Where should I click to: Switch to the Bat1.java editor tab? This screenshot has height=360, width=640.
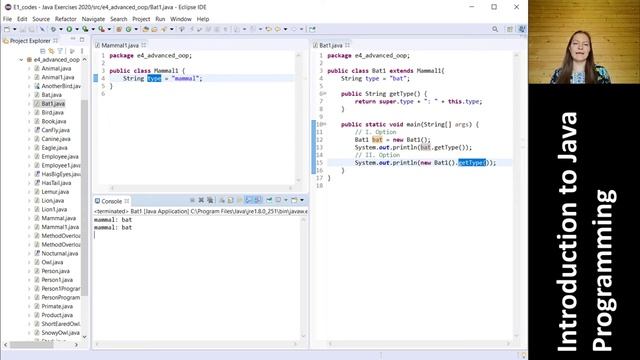pyautogui.click(x=330, y=45)
